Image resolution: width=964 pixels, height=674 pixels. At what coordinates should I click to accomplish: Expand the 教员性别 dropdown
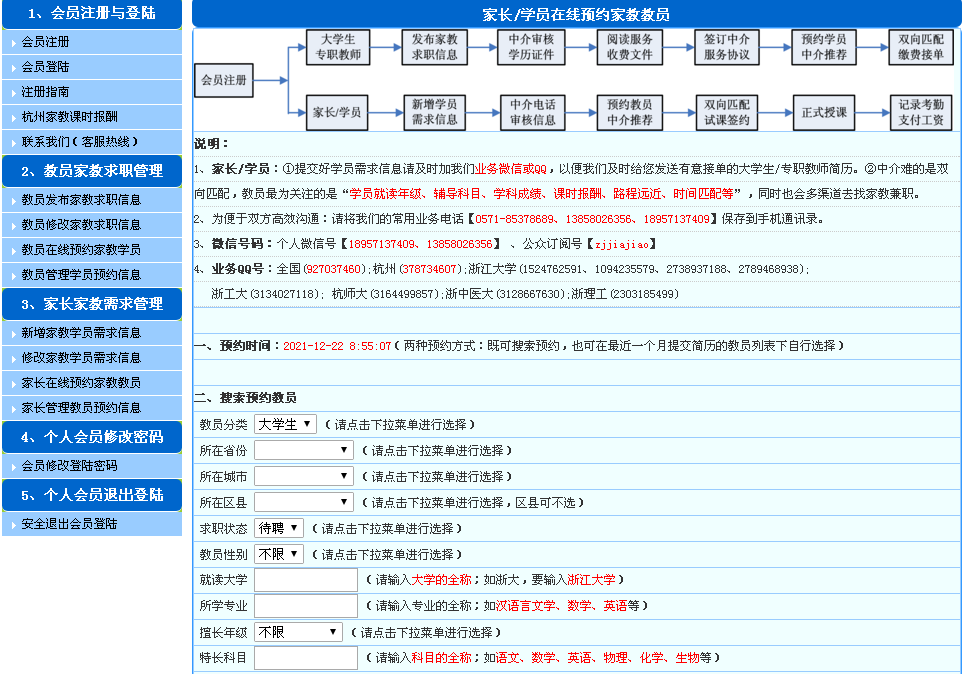(x=279, y=554)
